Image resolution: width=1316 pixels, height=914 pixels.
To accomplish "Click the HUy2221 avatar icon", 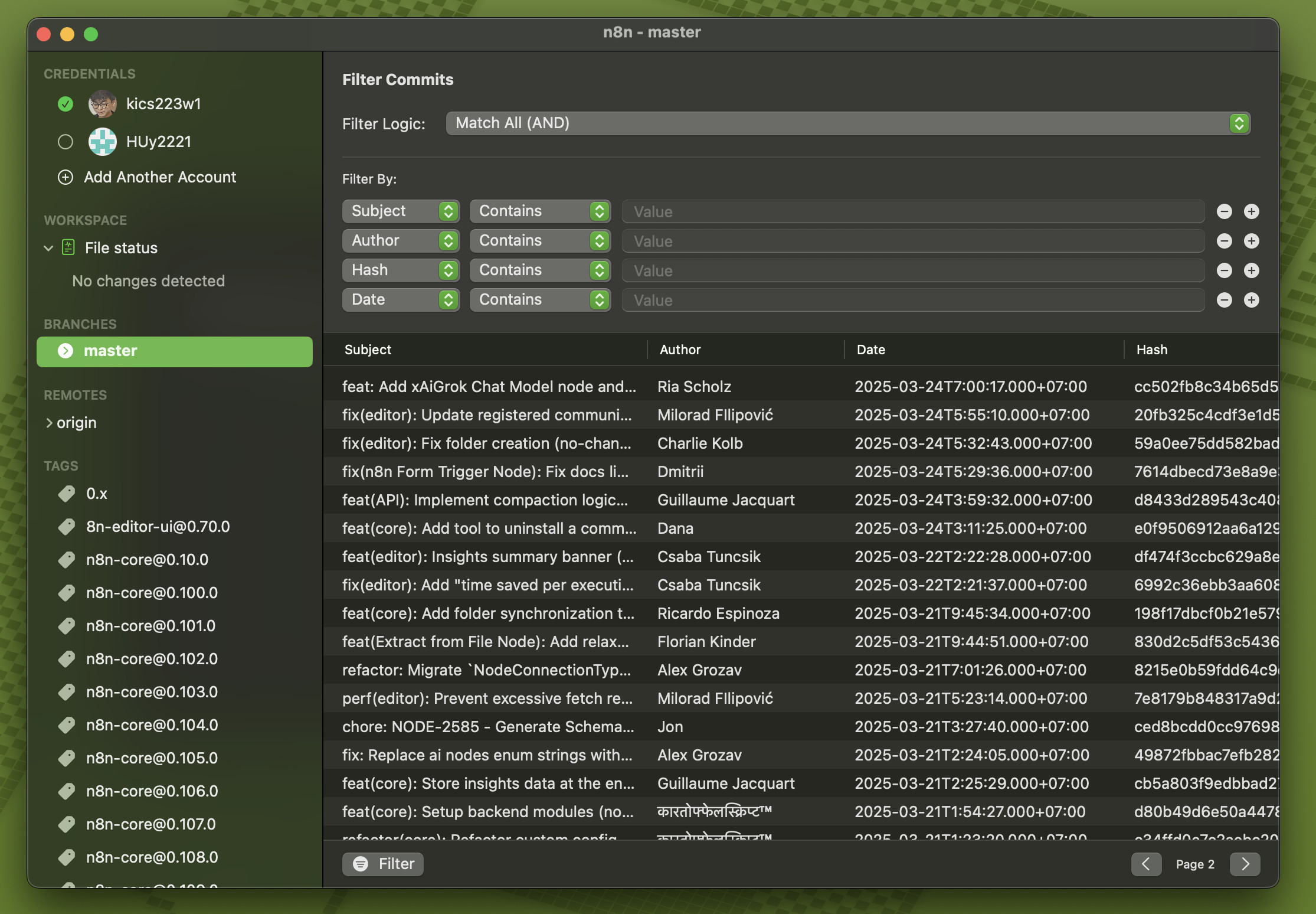I will (x=103, y=142).
